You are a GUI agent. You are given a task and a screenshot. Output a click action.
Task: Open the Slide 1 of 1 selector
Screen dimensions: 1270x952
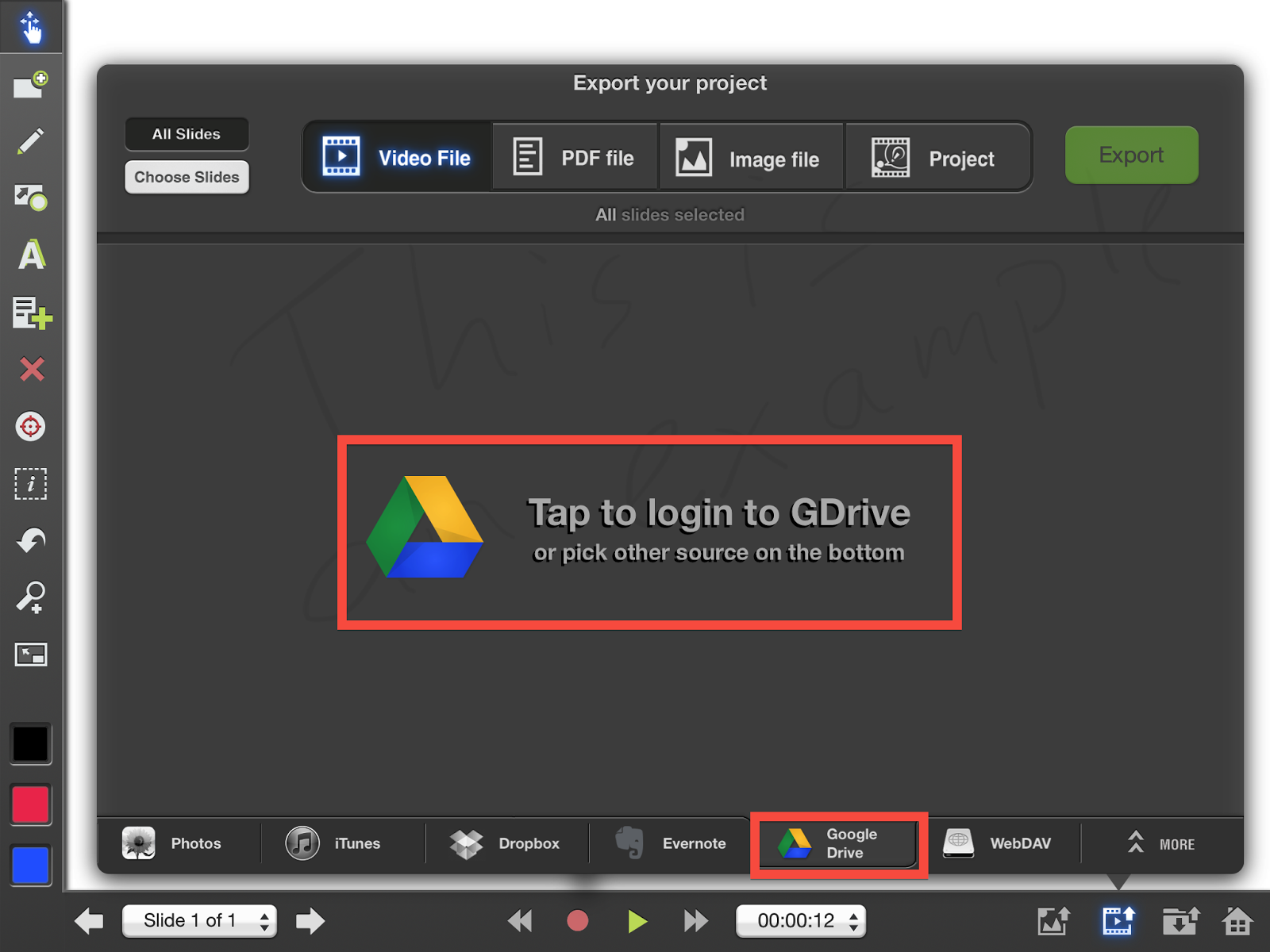[x=199, y=921]
